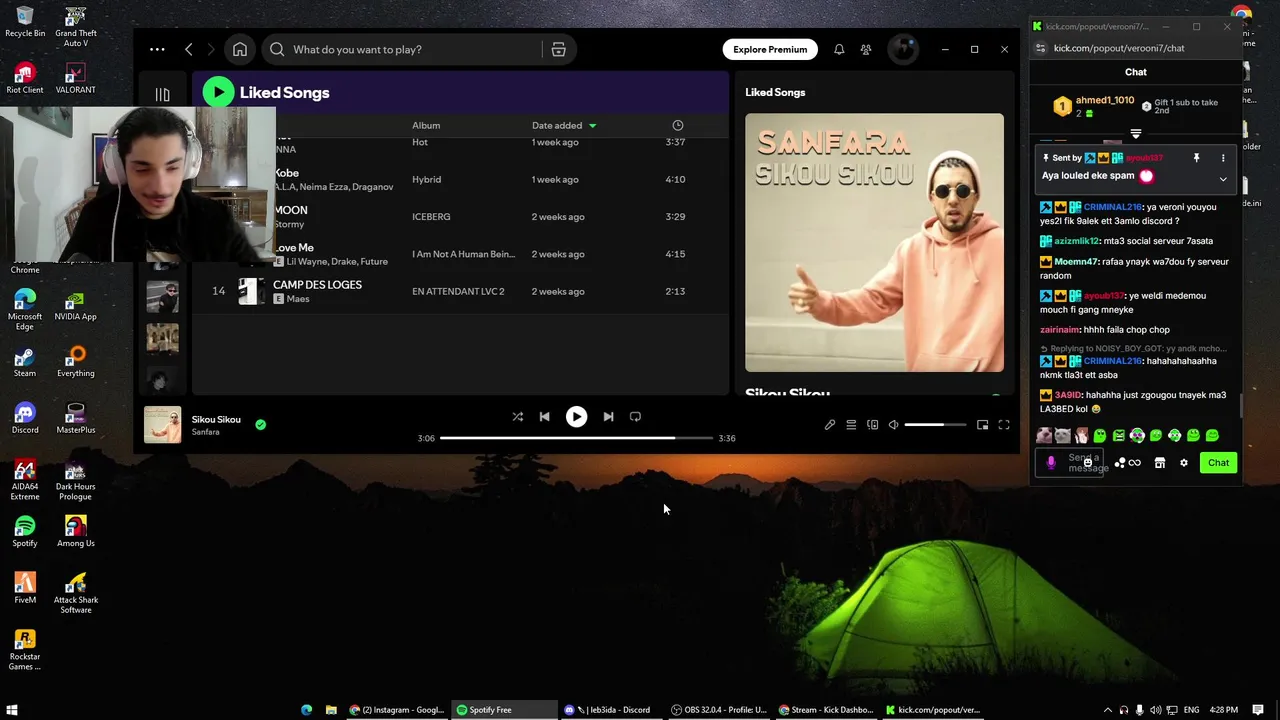Open Connect to a device
The height and width of the screenshot is (720, 1280).
(872, 425)
